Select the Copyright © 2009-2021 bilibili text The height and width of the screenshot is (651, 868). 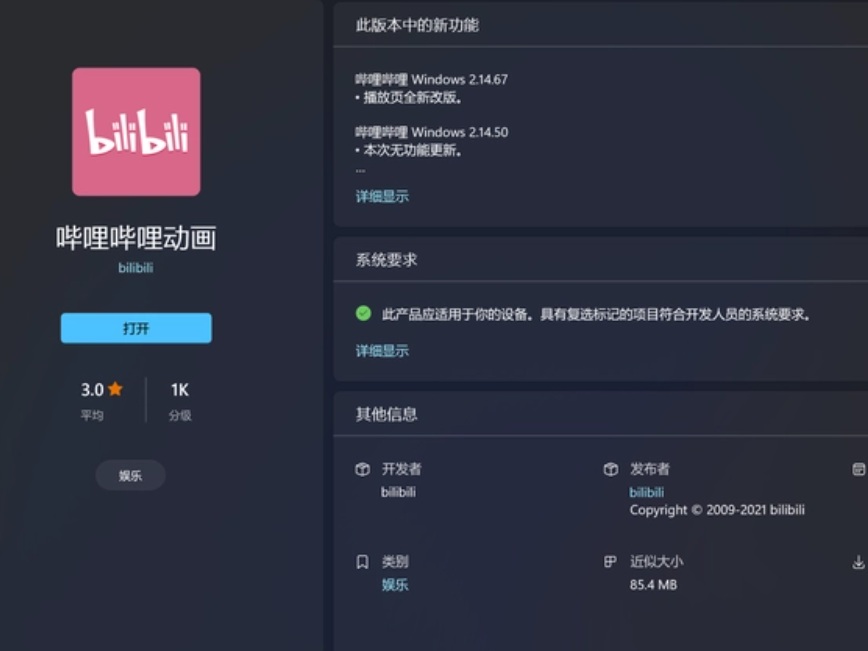coord(717,510)
